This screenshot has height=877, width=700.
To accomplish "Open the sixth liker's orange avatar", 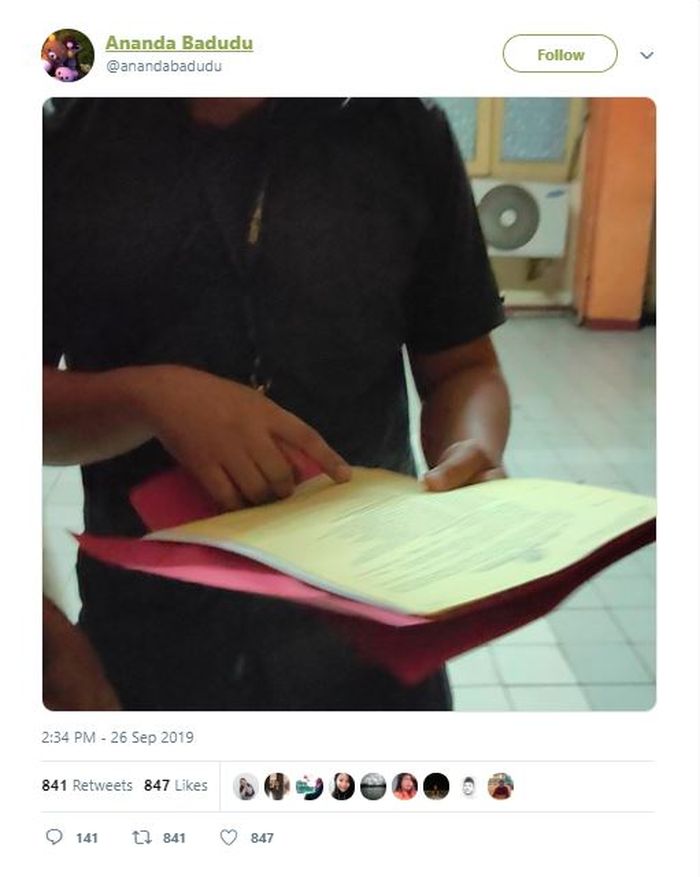I will click(x=405, y=786).
